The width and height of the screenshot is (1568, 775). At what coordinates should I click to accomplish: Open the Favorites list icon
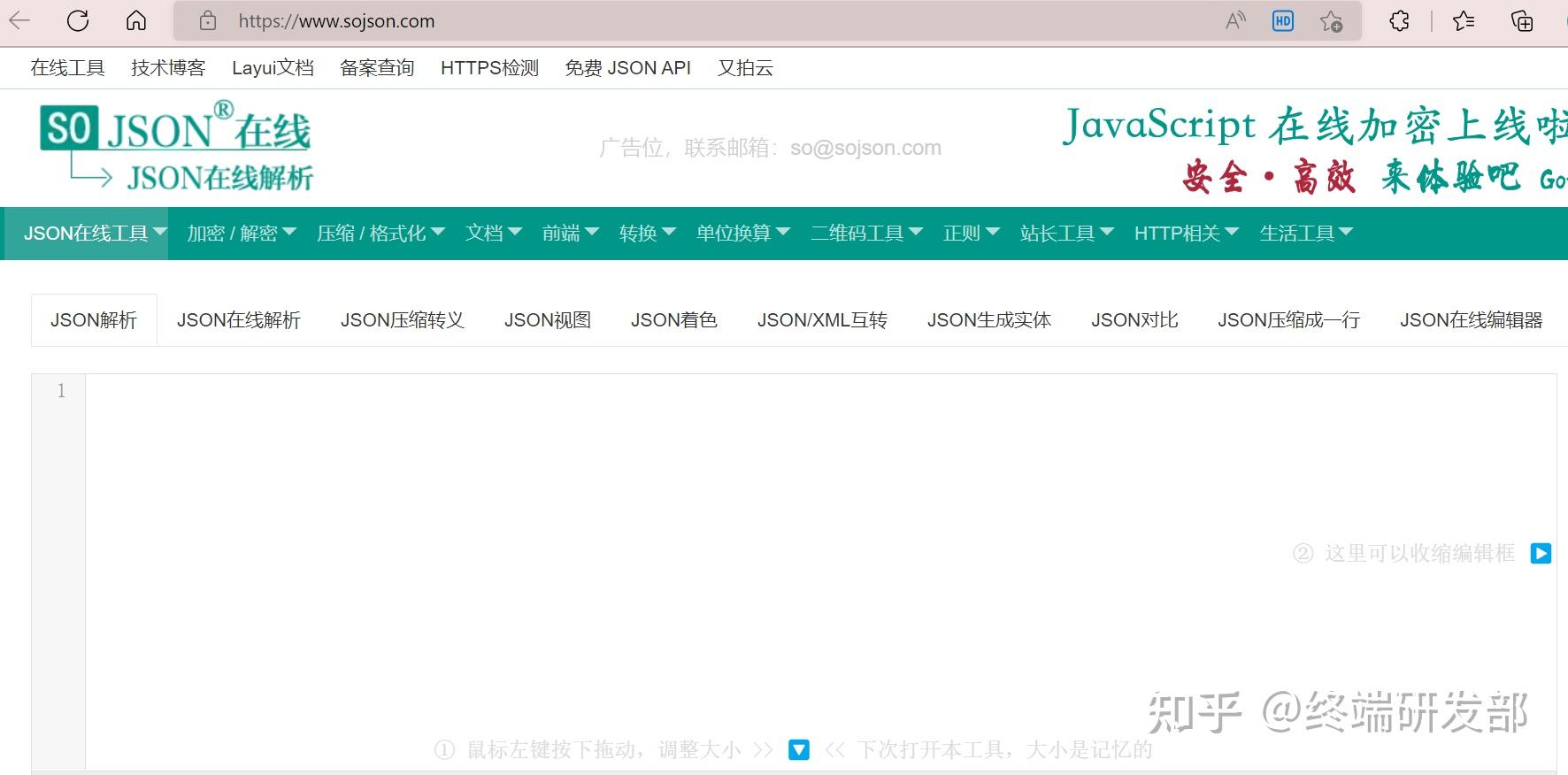coord(1464,21)
